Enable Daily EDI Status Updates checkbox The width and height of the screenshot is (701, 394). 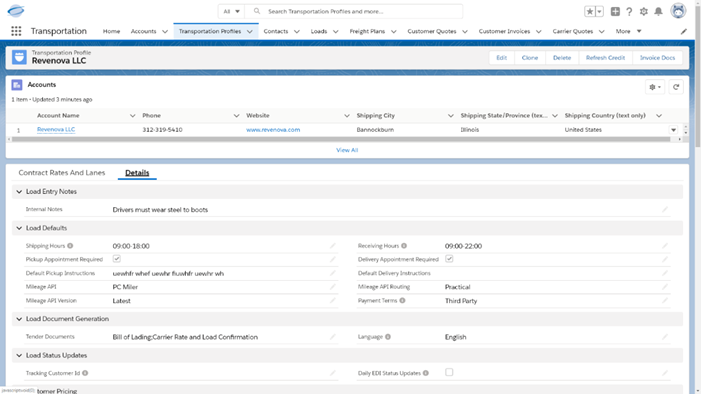tap(449, 372)
